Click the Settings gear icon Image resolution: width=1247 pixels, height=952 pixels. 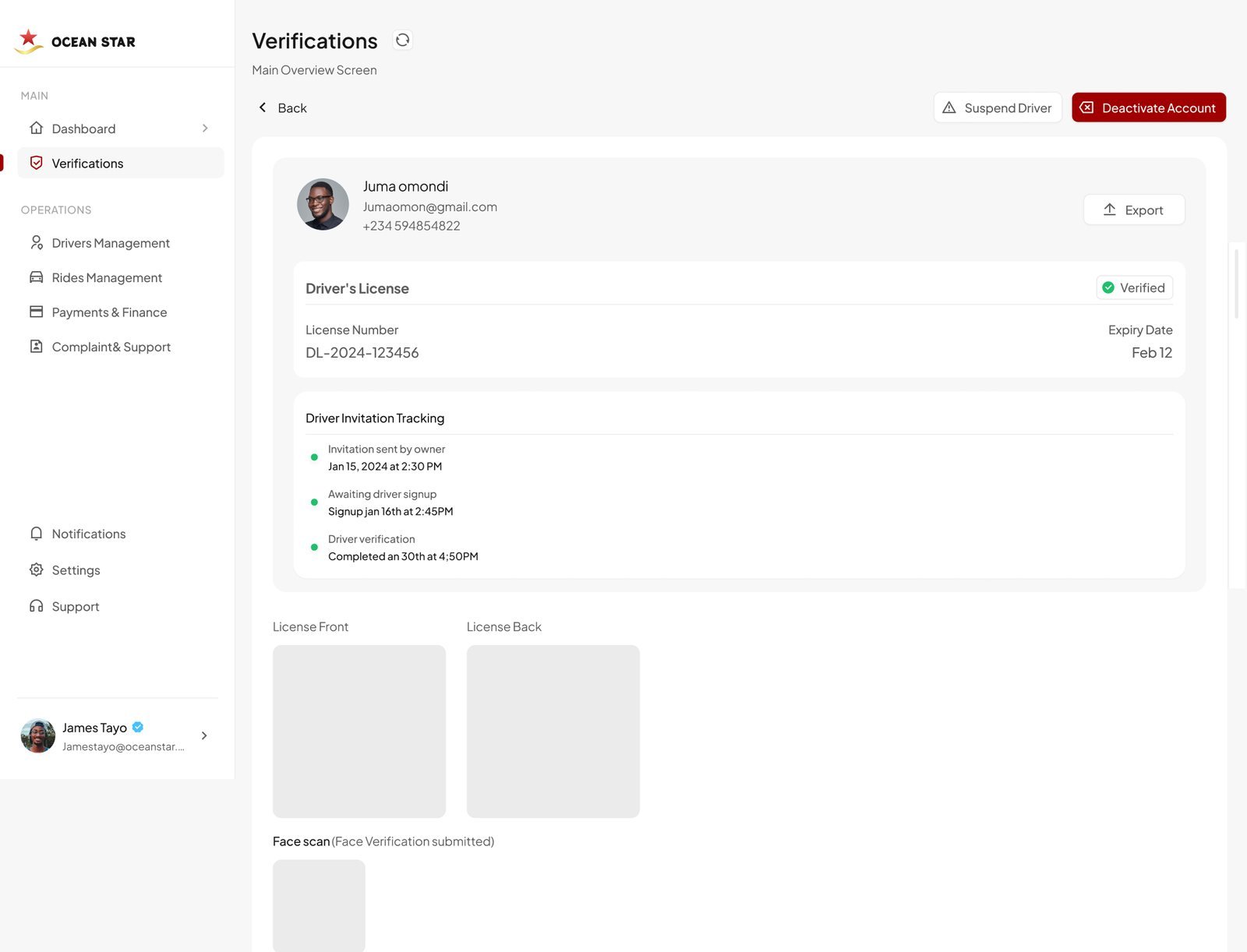tap(36, 569)
